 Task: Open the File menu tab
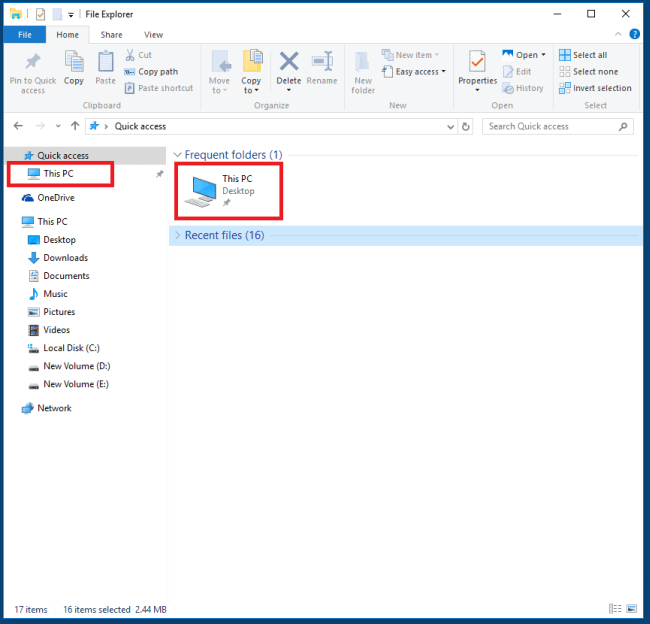coord(25,35)
